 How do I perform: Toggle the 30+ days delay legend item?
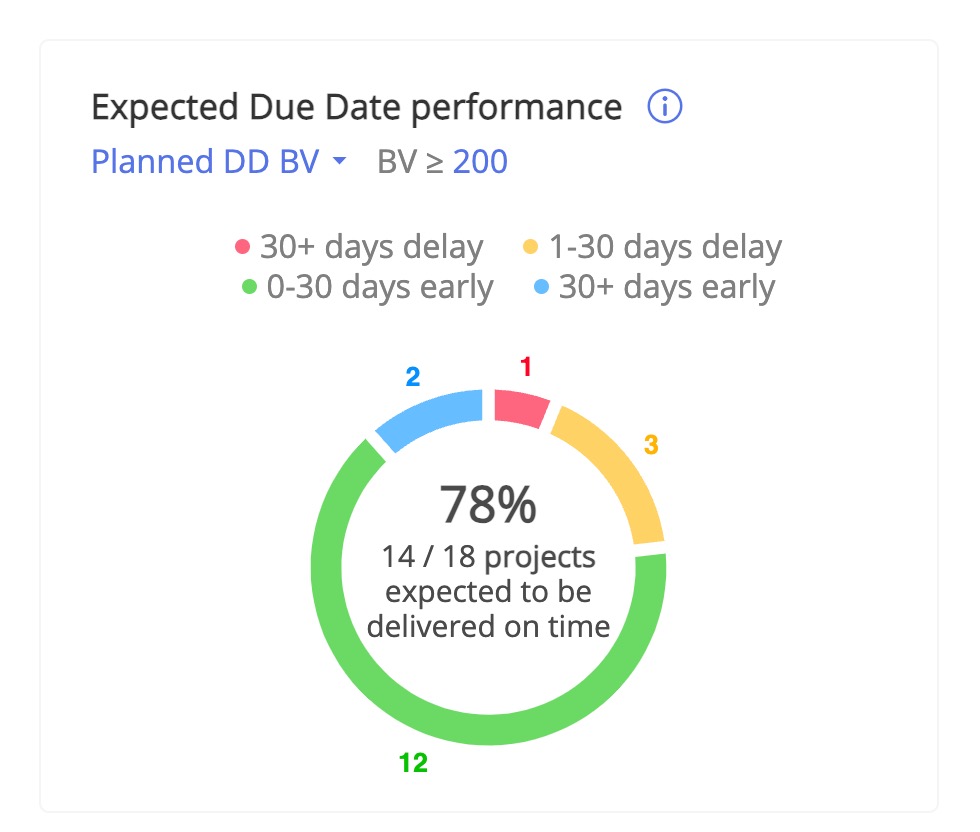pos(359,246)
